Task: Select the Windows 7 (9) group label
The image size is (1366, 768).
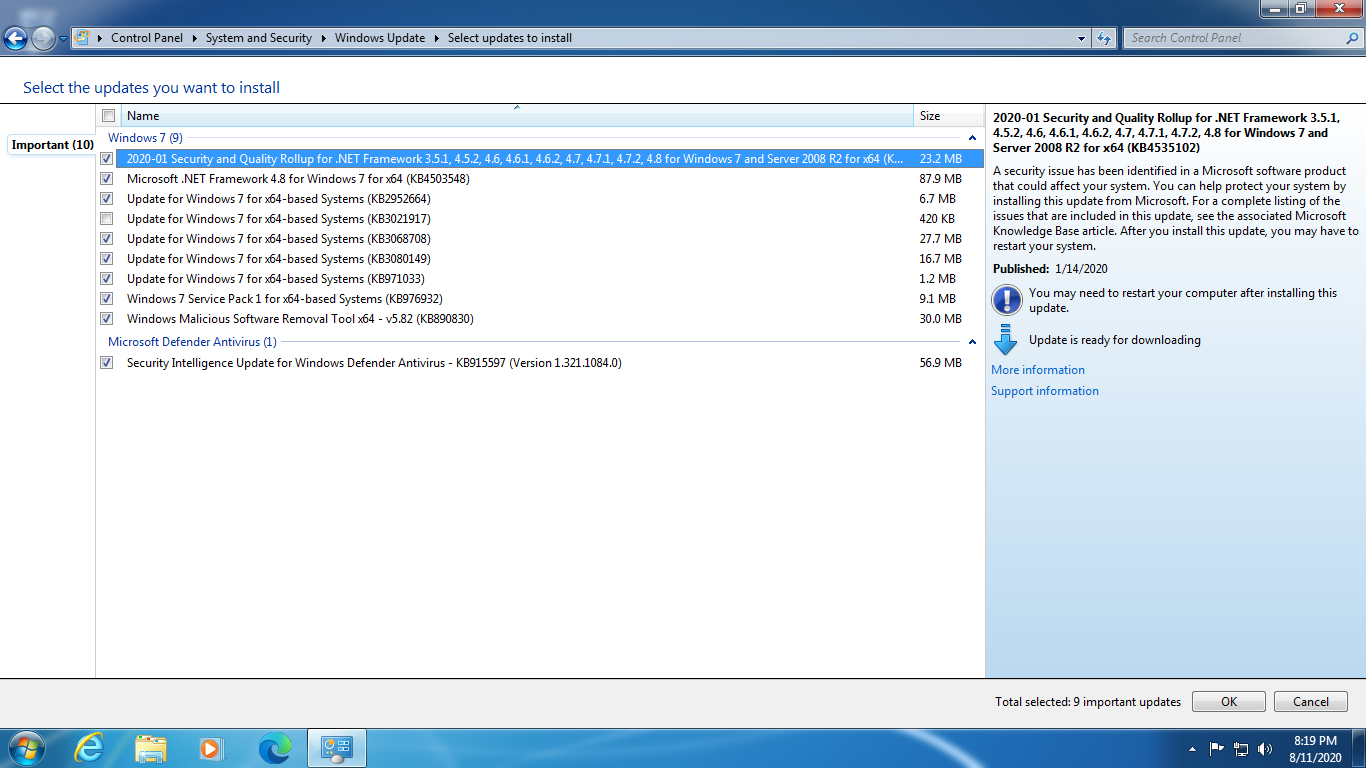Action: click(145, 138)
